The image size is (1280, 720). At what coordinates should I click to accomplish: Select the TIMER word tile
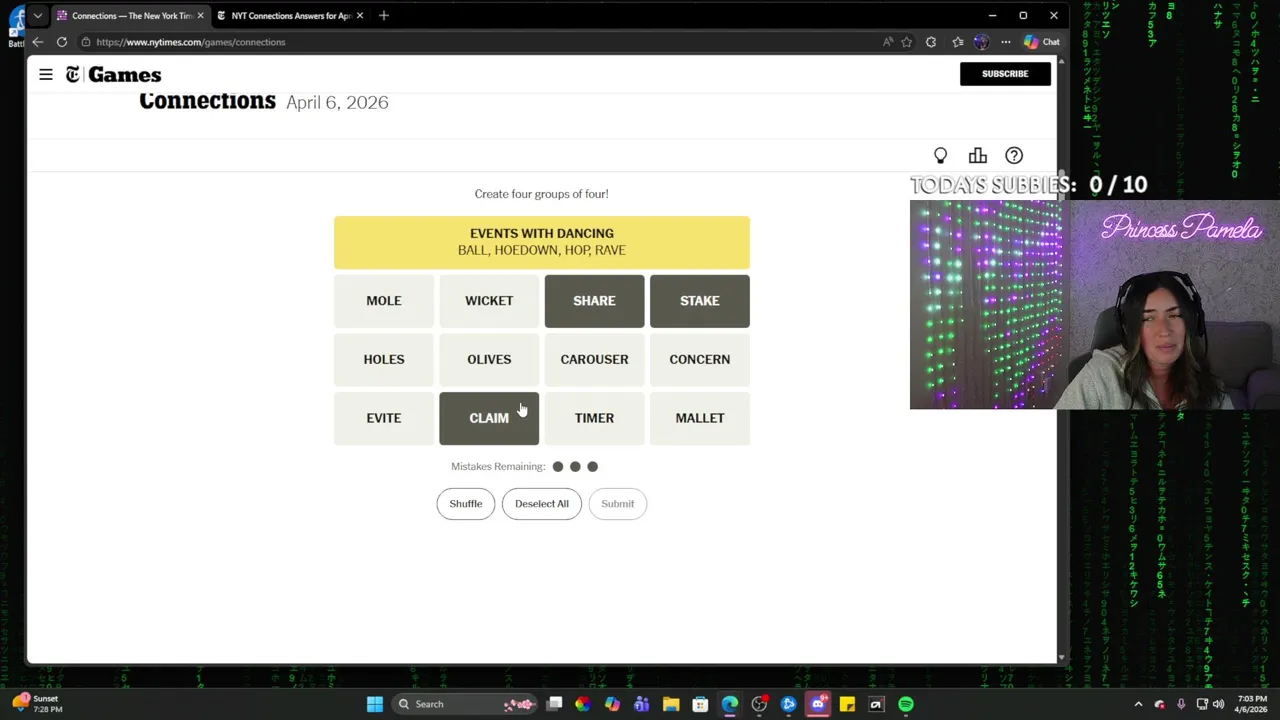point(594,418)
